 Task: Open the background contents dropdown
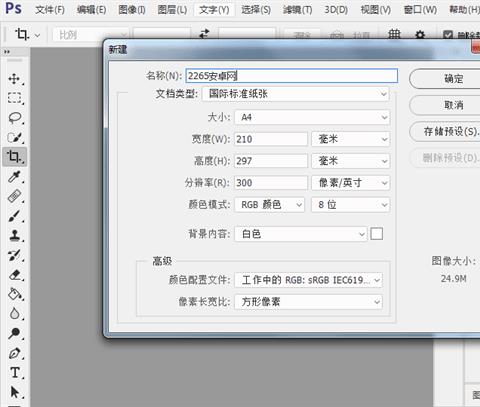click(301, 234)
